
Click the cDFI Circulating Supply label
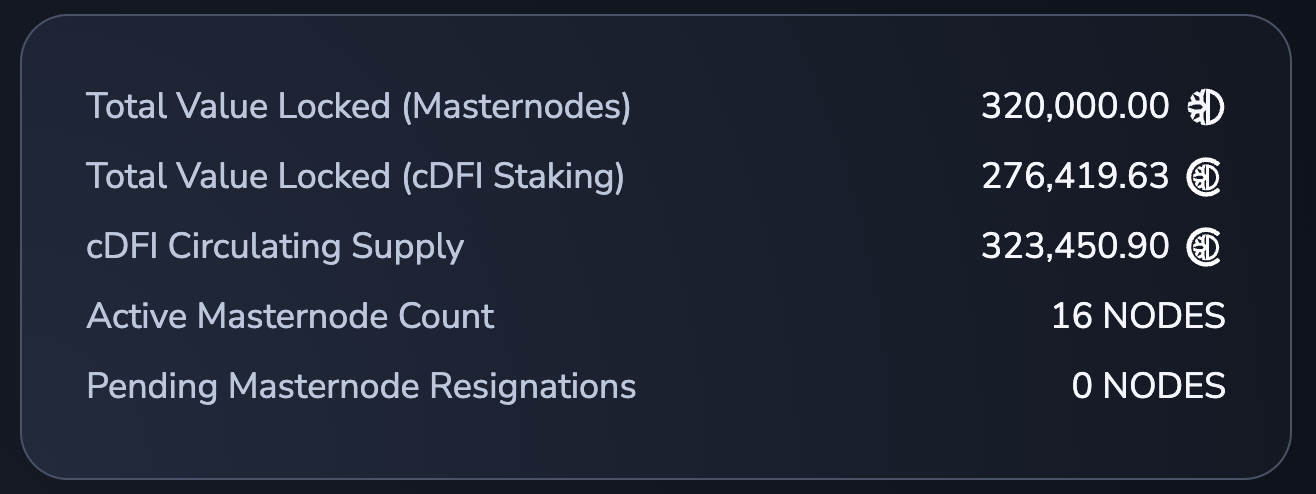[x=275, y=246]
